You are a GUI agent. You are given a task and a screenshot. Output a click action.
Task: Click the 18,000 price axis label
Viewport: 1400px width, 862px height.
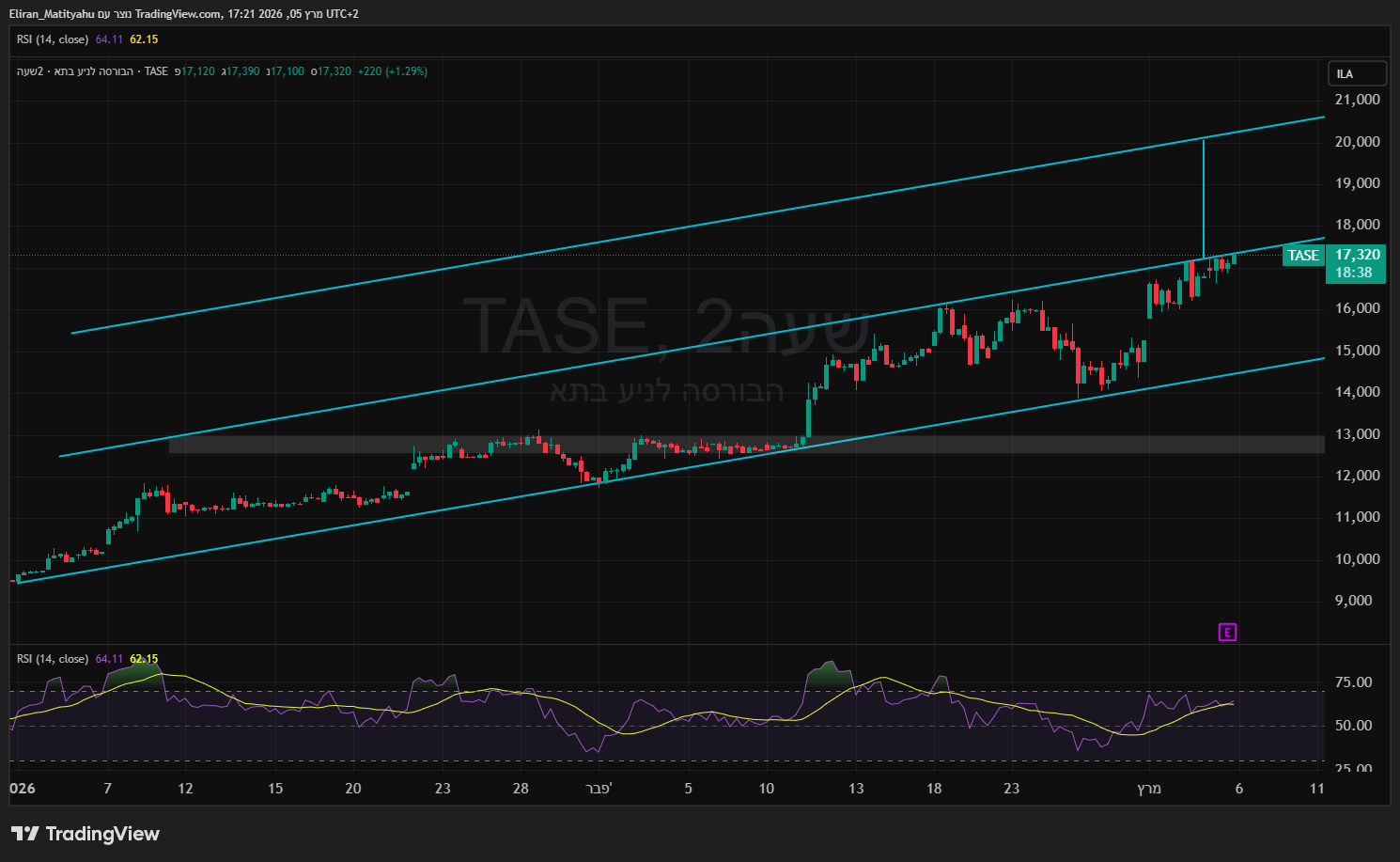click(1358, 225)
